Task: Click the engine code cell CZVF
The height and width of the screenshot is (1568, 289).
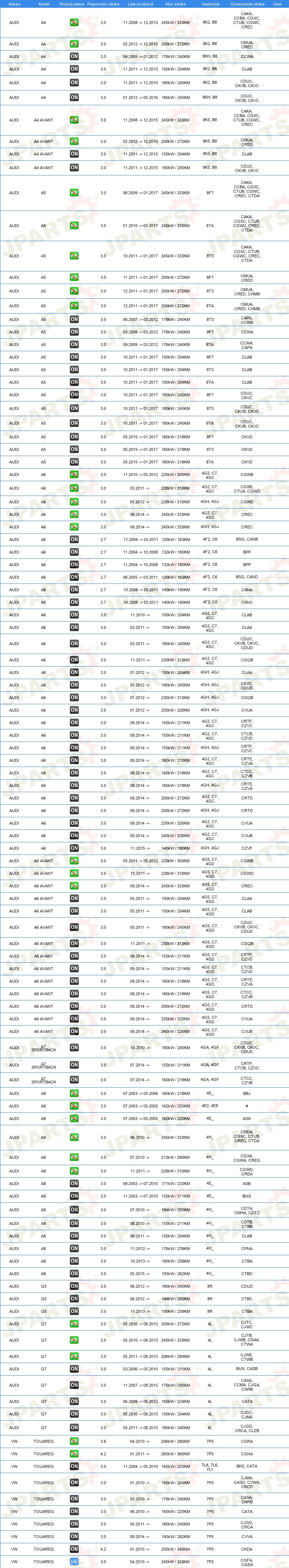Action: (247, 849)
